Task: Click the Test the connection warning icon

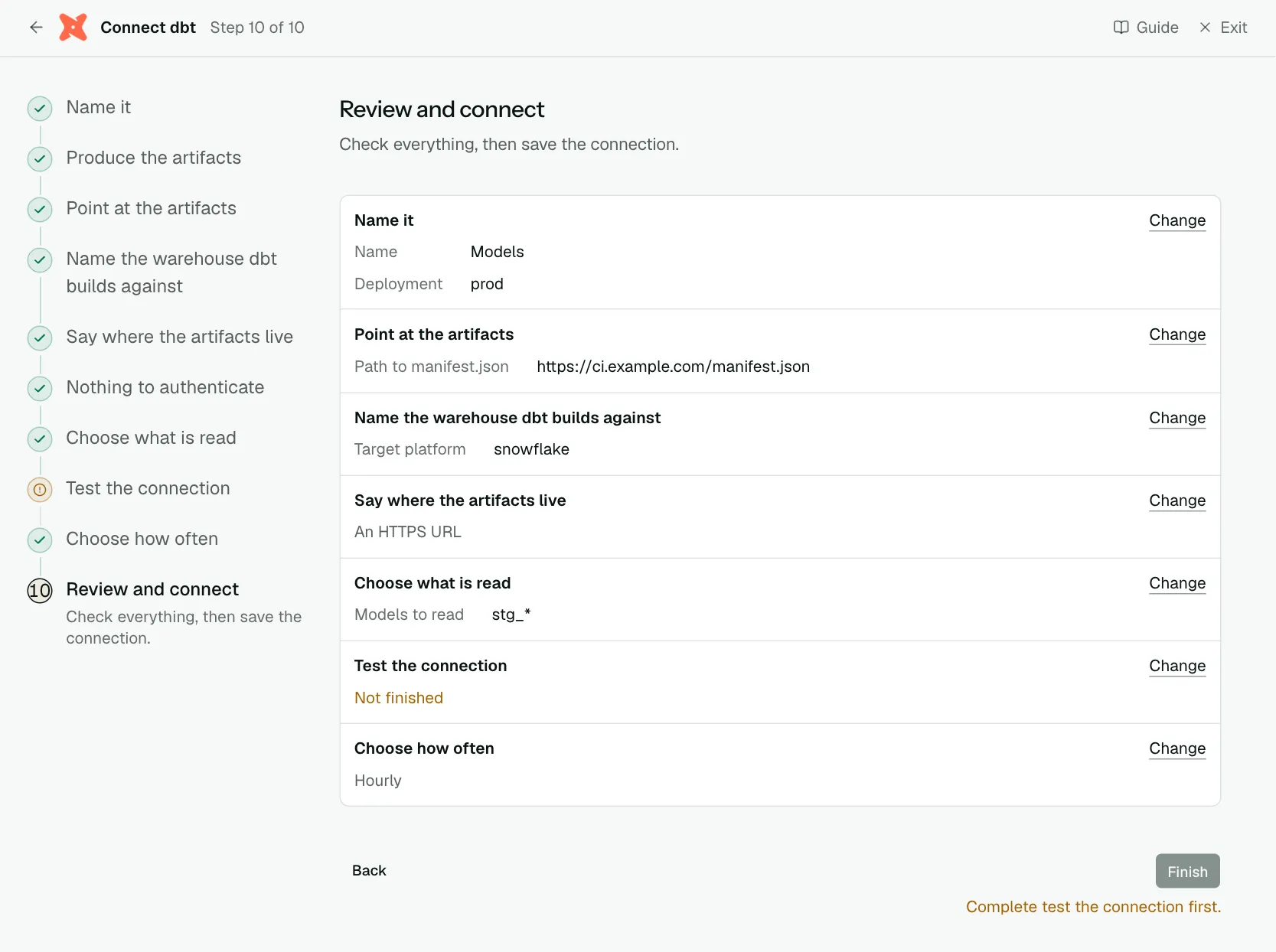Action: pos(40,490)
